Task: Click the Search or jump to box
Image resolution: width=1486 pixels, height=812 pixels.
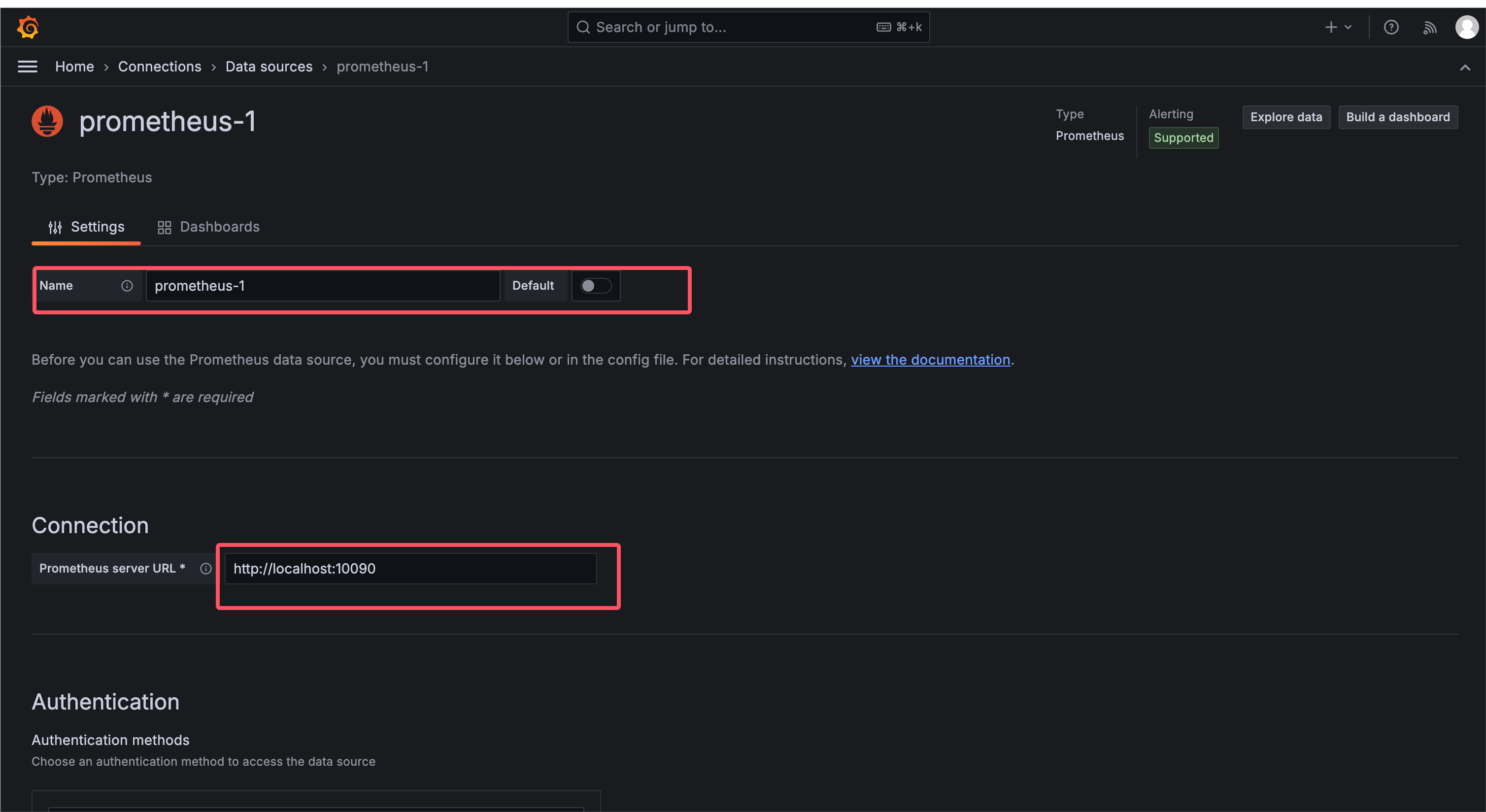Action: click(x=748, y=27)
